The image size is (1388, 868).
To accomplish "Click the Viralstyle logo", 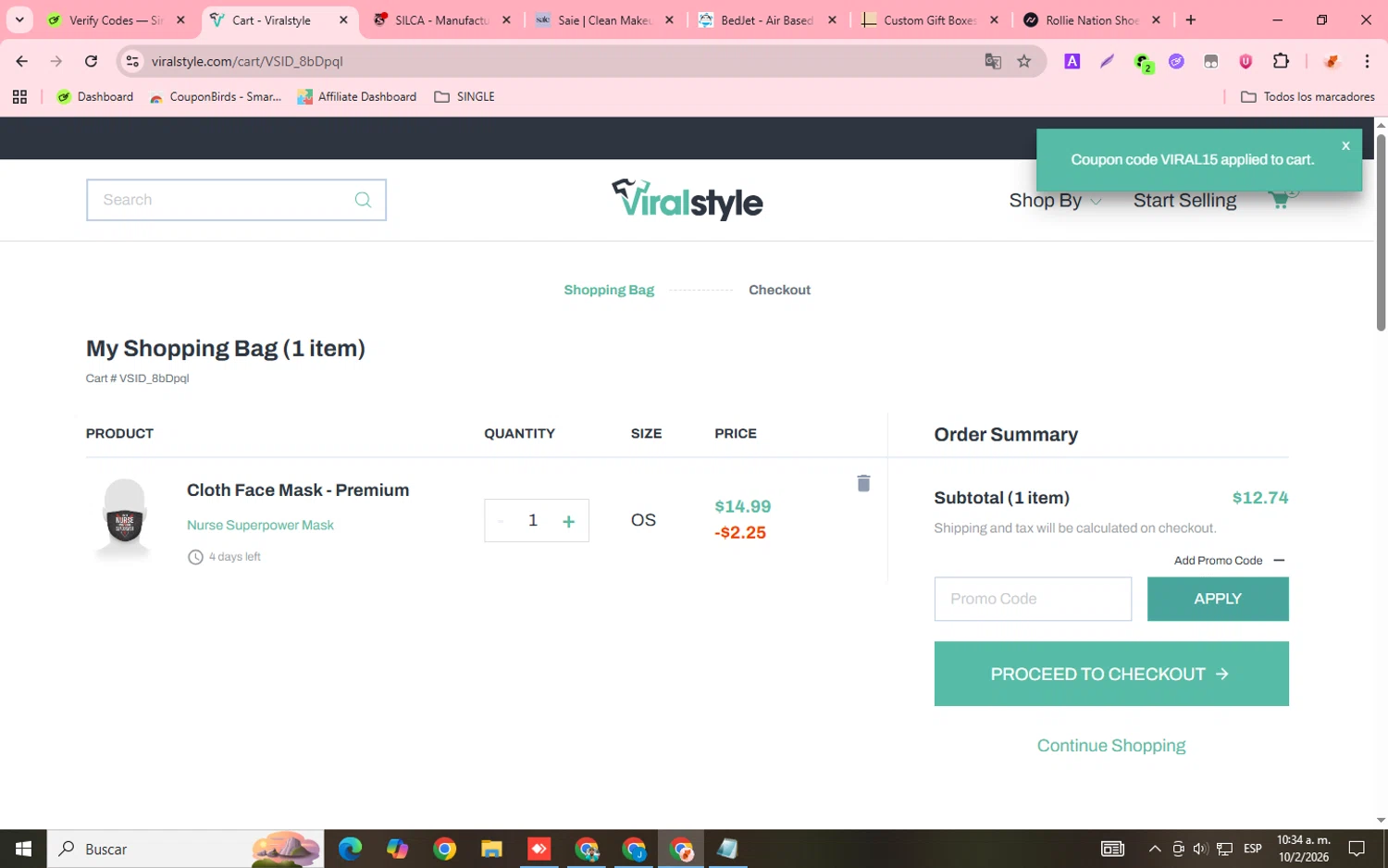I will pyautogui.click(x=687, y=199).
